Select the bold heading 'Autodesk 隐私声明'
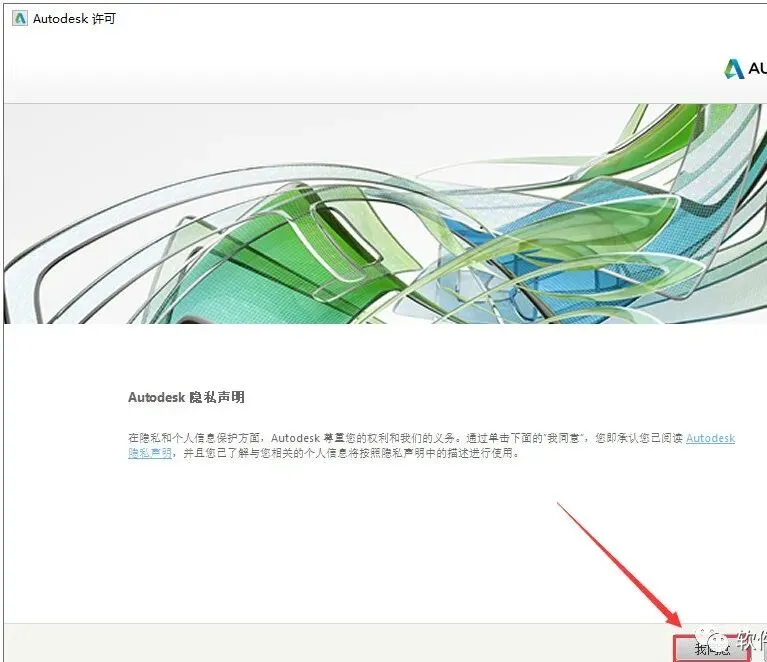 point(186,397)
